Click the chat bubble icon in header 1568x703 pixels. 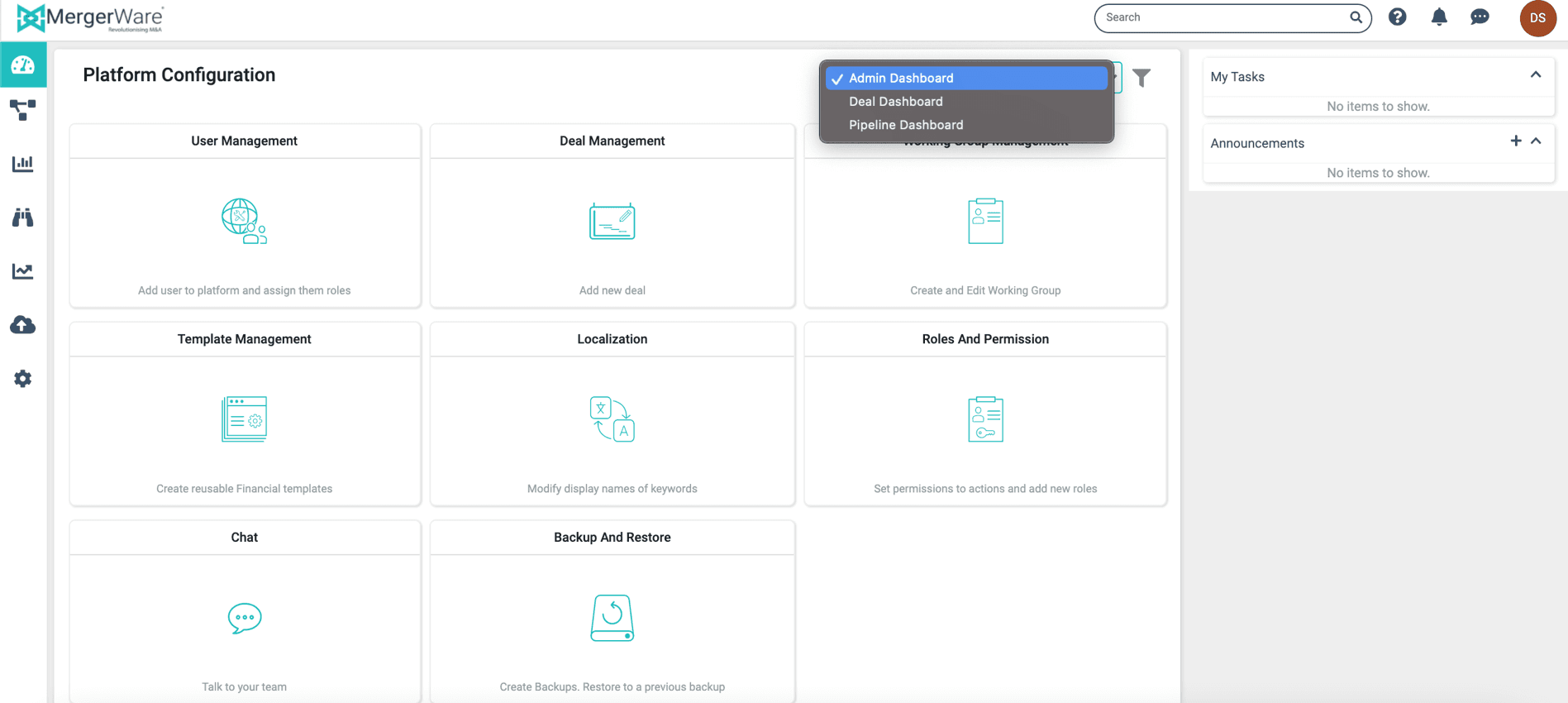pyautogui.click(x=1480, y=17)
